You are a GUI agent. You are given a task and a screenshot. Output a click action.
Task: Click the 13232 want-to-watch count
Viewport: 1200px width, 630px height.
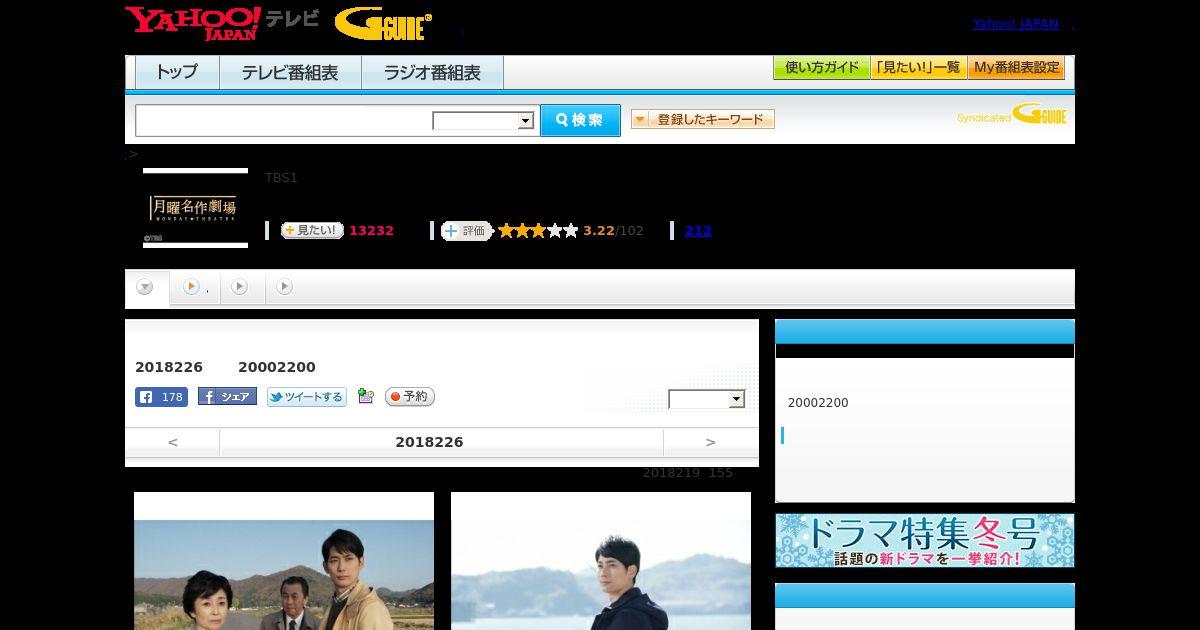pos(371,231)
